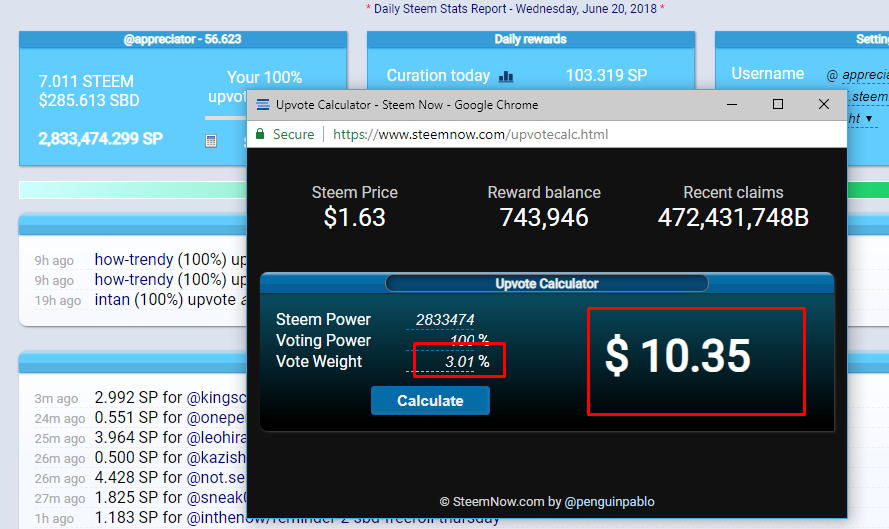
Task: Open the calculator icon in the appreciator panel
Action: pyautogui.click(x=211, y=141)
